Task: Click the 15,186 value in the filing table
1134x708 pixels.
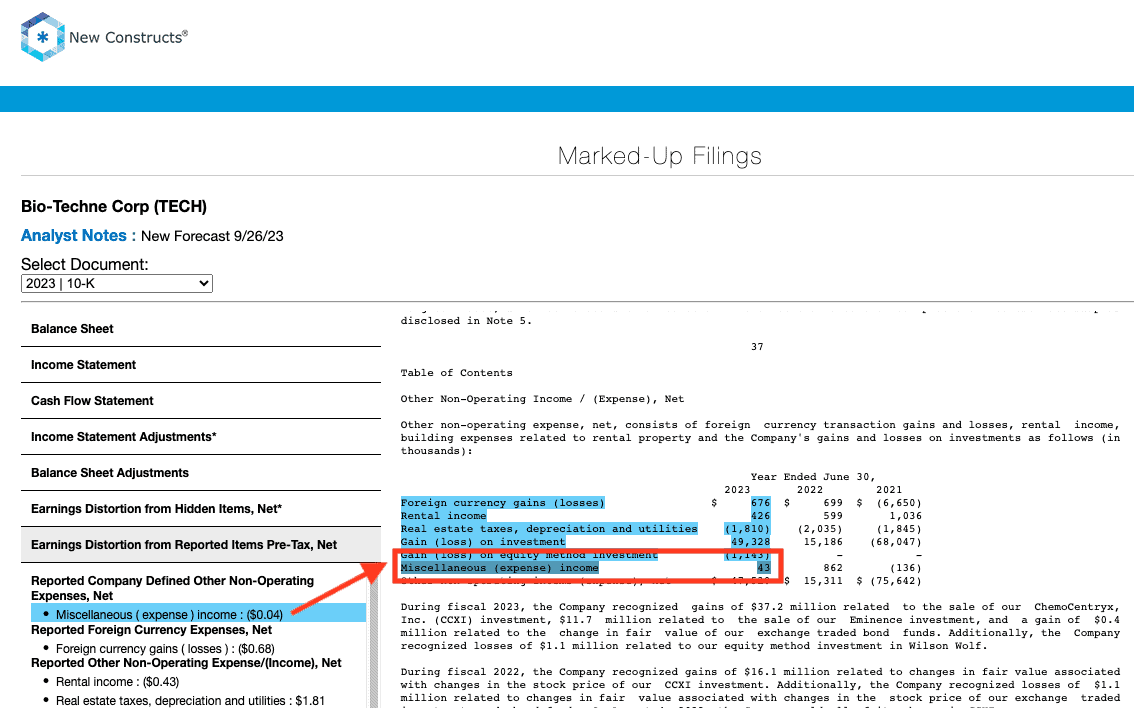Action: point(823,542)
